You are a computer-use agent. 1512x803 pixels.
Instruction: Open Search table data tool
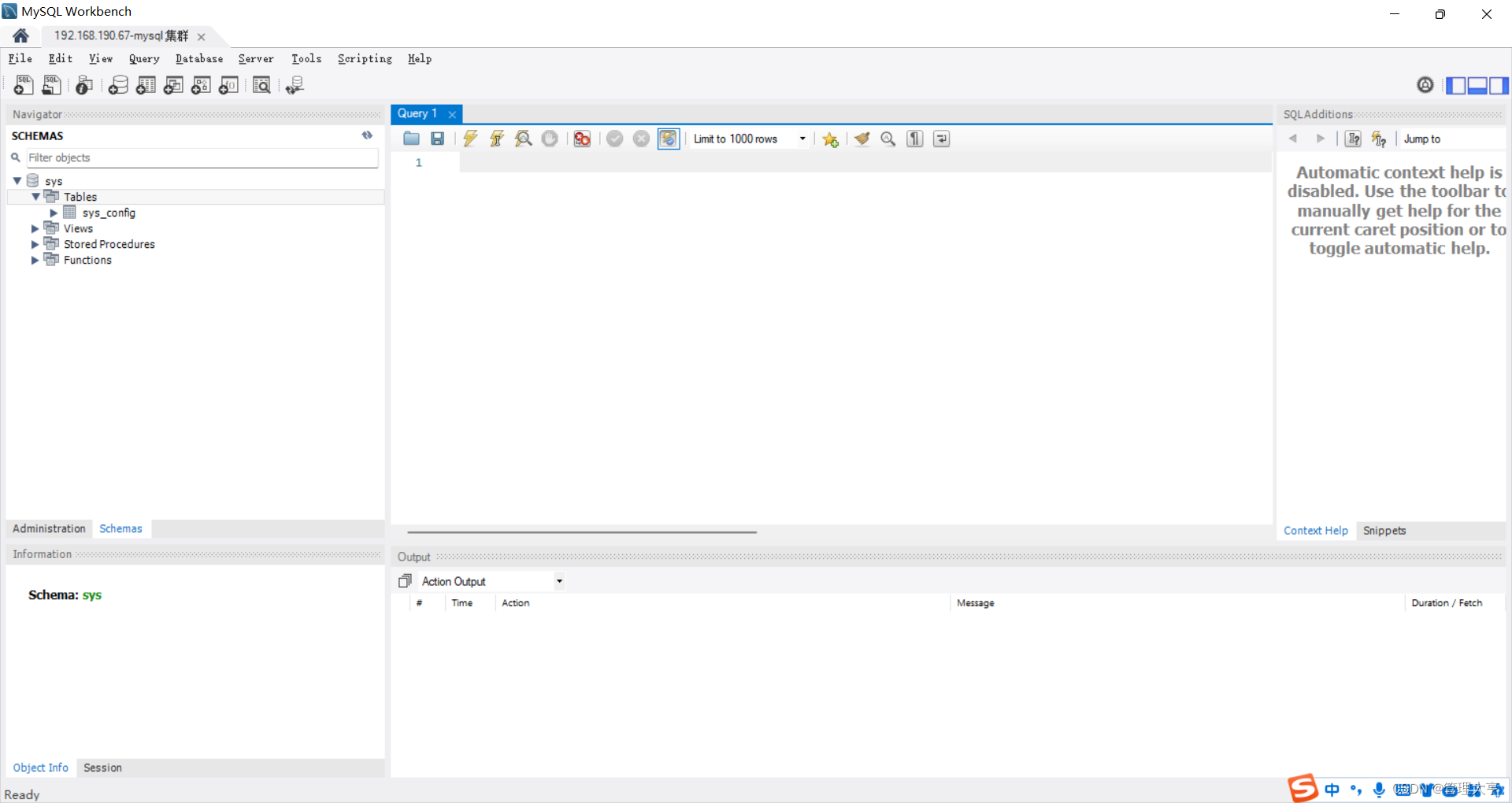coord(261,85)
